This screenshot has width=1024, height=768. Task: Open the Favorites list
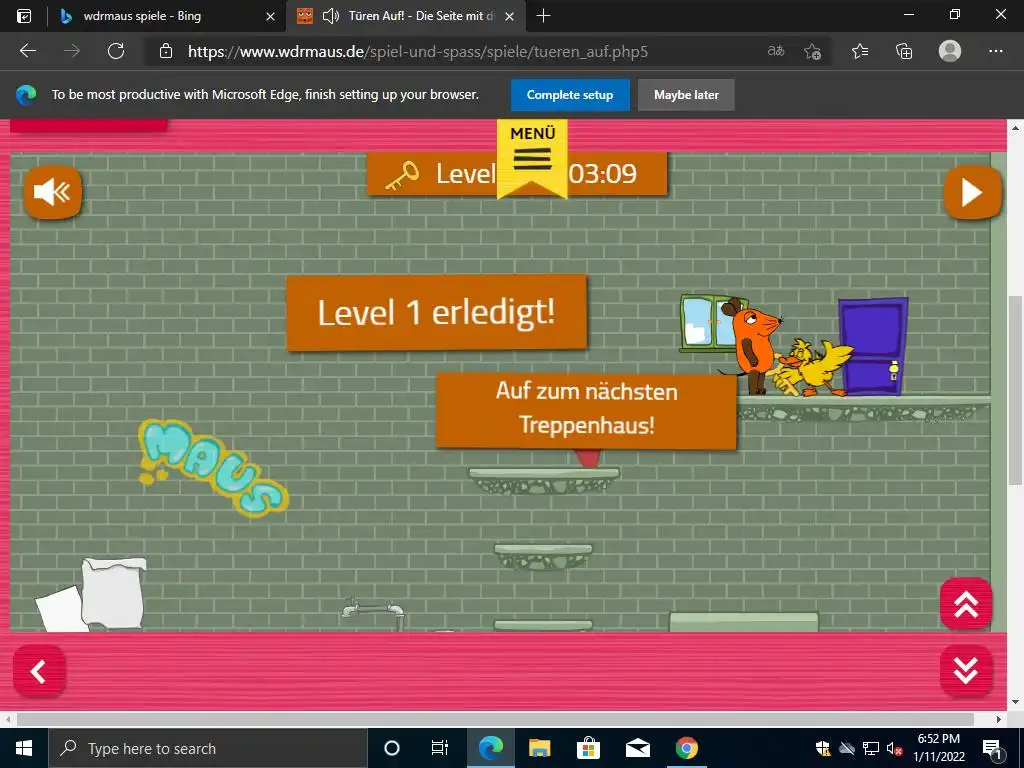pyautogui.click(x=860, y=51)
